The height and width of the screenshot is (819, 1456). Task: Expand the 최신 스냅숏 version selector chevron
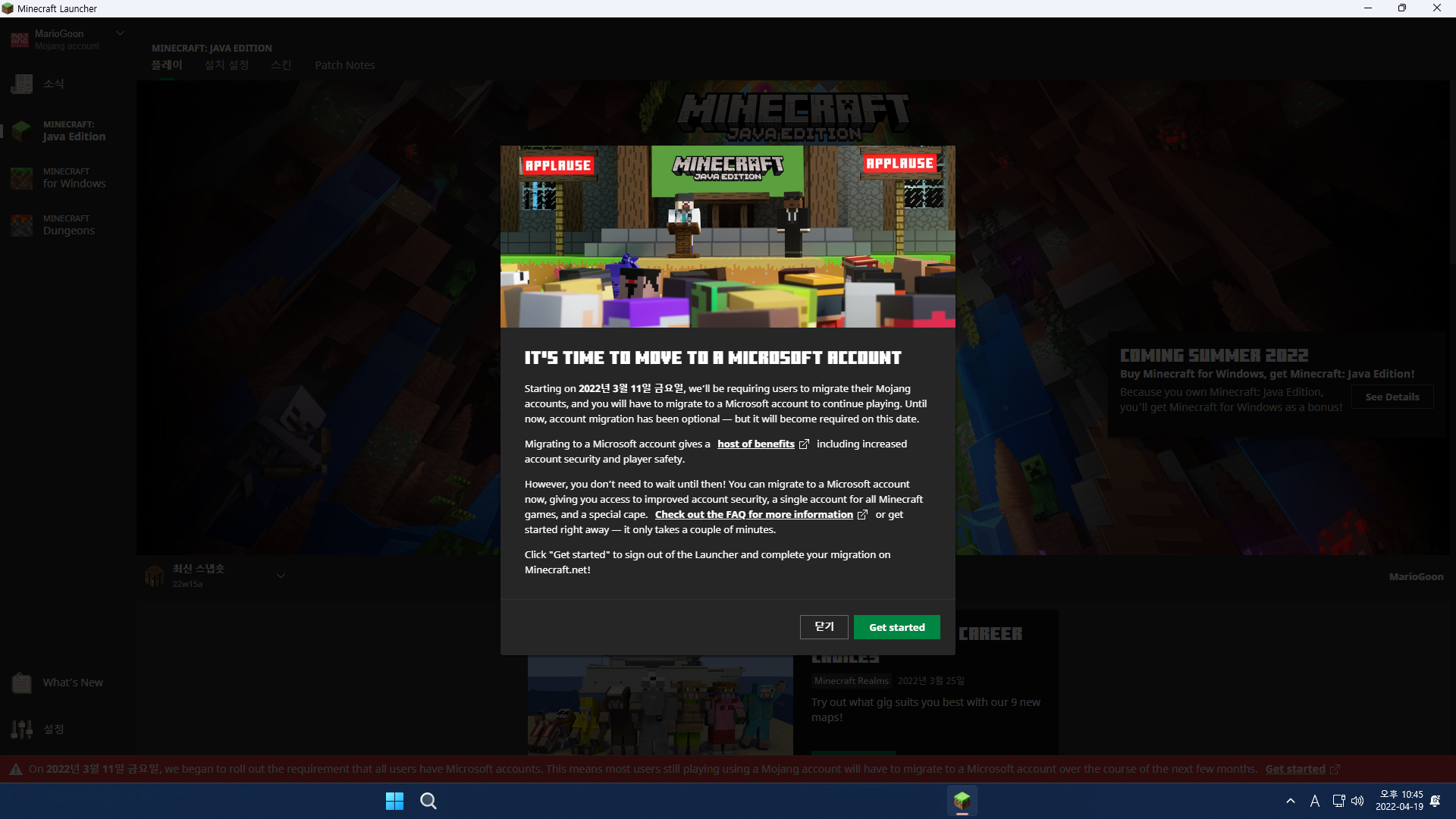(x=281, y=576)
